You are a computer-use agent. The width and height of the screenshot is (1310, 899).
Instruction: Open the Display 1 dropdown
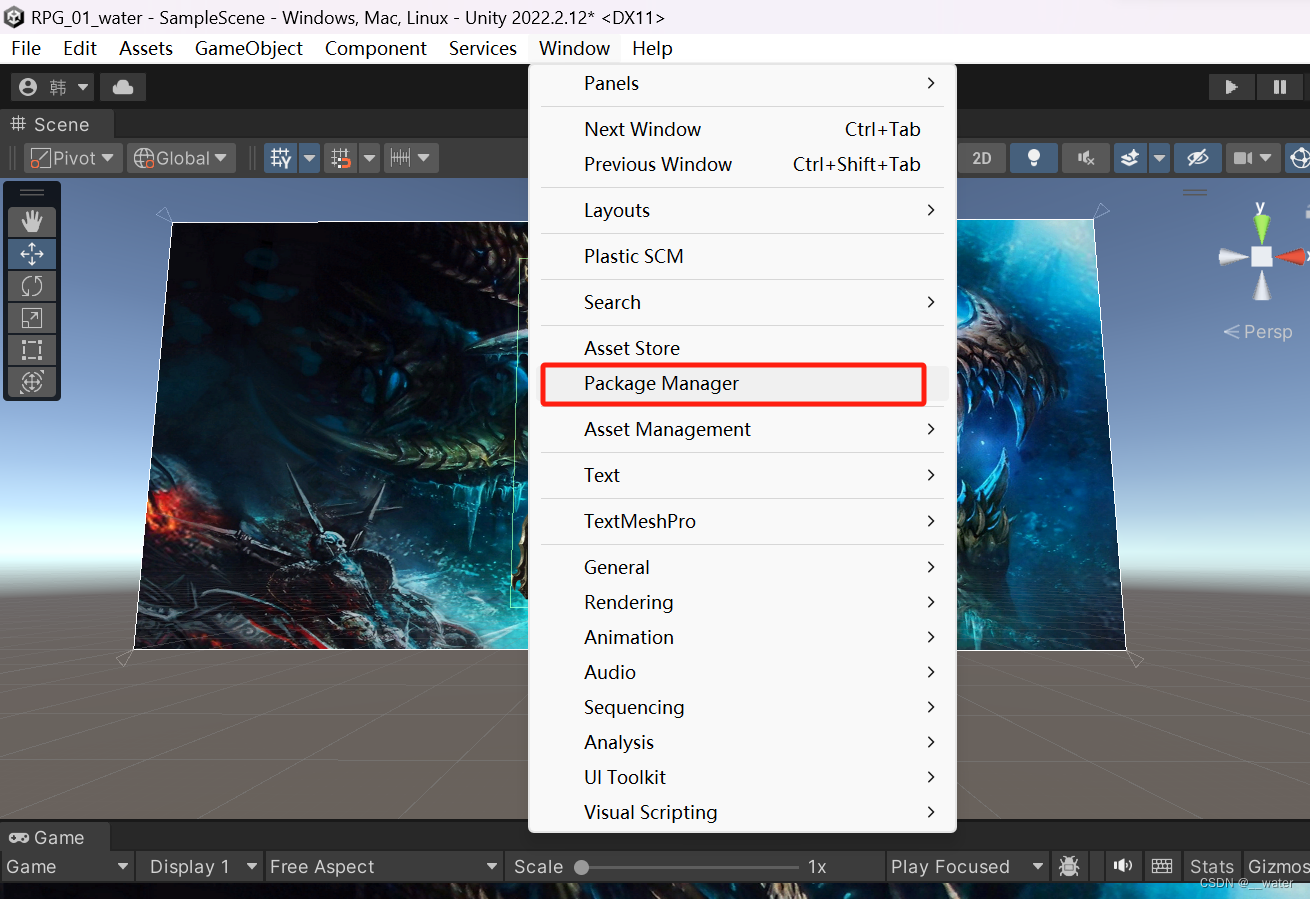click(x=201, y=866)
